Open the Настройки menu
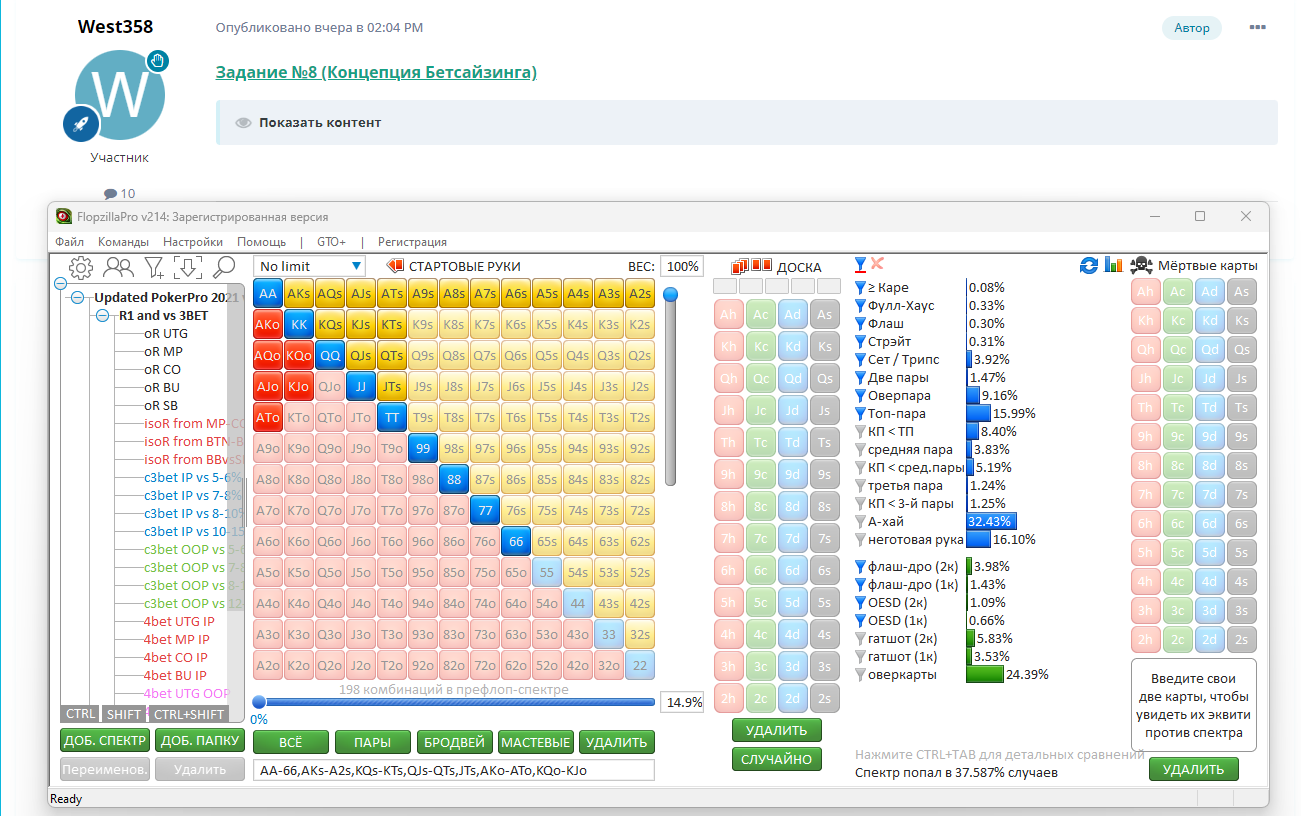Screen dimensions: 1301x816 coord(193,242)
